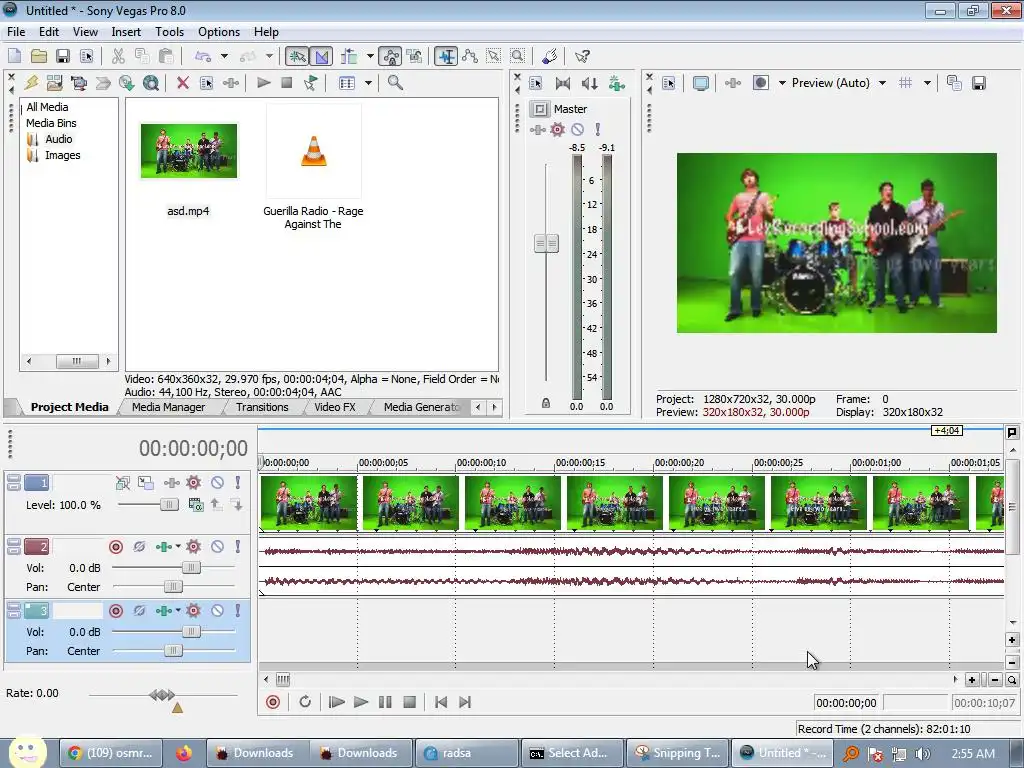Click the Dim Output icon in the mixer
The width and height of the screenshot is (1024, 768).
coord(589,83)
